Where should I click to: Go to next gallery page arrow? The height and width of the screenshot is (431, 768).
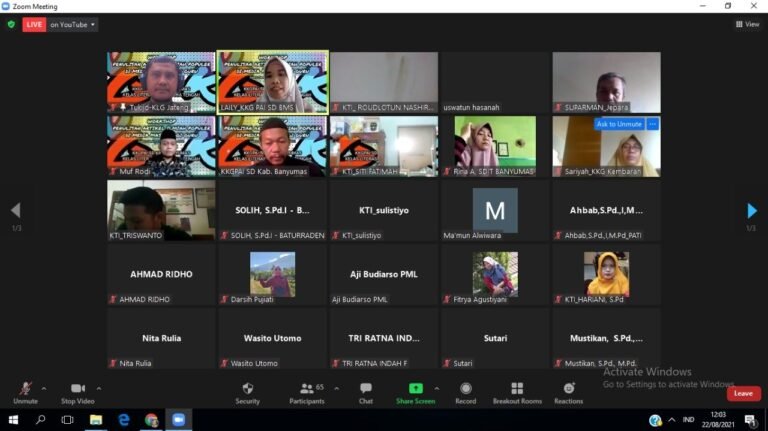coord(752,211)
